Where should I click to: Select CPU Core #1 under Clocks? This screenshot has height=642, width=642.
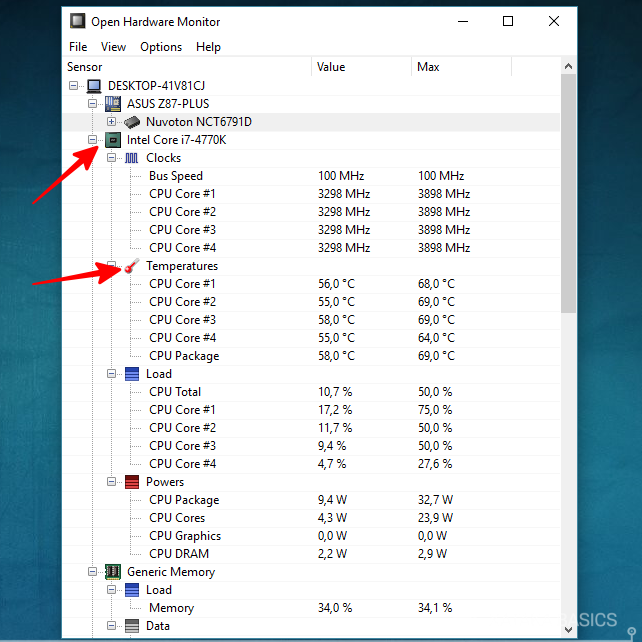[x=311, y=194]
